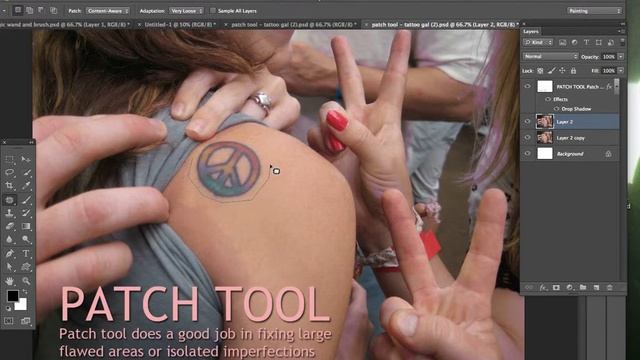Select the Eraser tool

click(9, 226)
